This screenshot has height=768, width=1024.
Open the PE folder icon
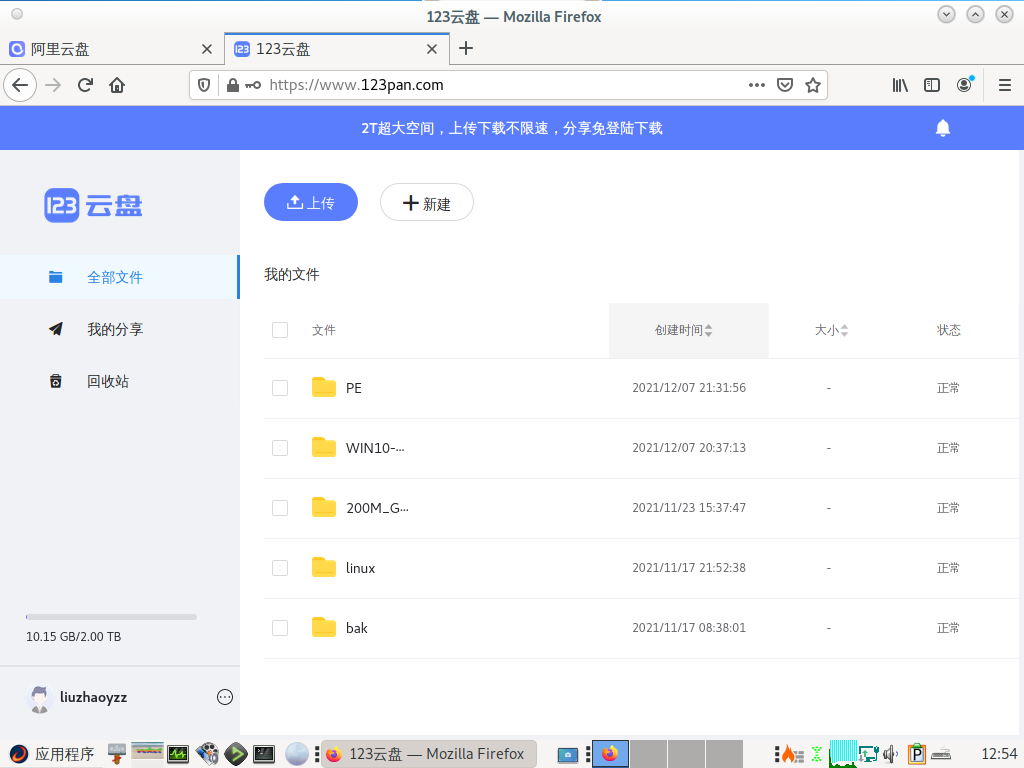pos(324,387)
